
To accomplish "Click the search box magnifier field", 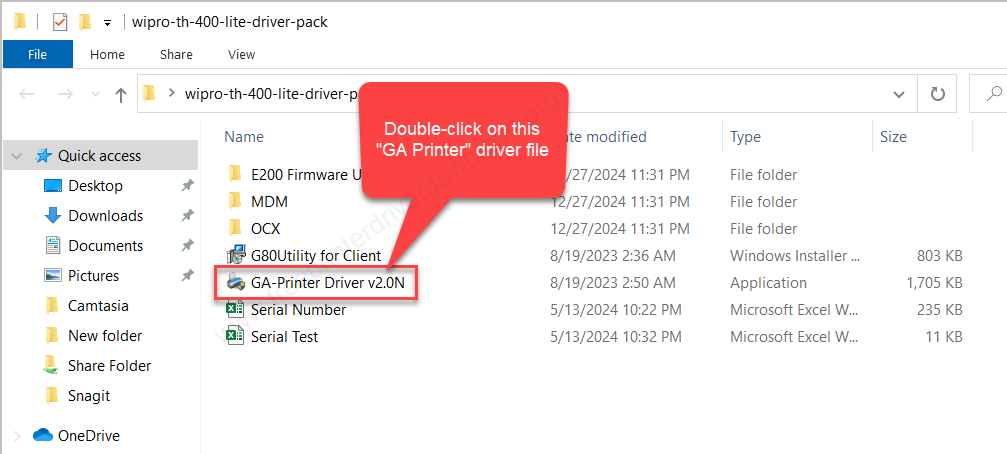I will 989,94.
